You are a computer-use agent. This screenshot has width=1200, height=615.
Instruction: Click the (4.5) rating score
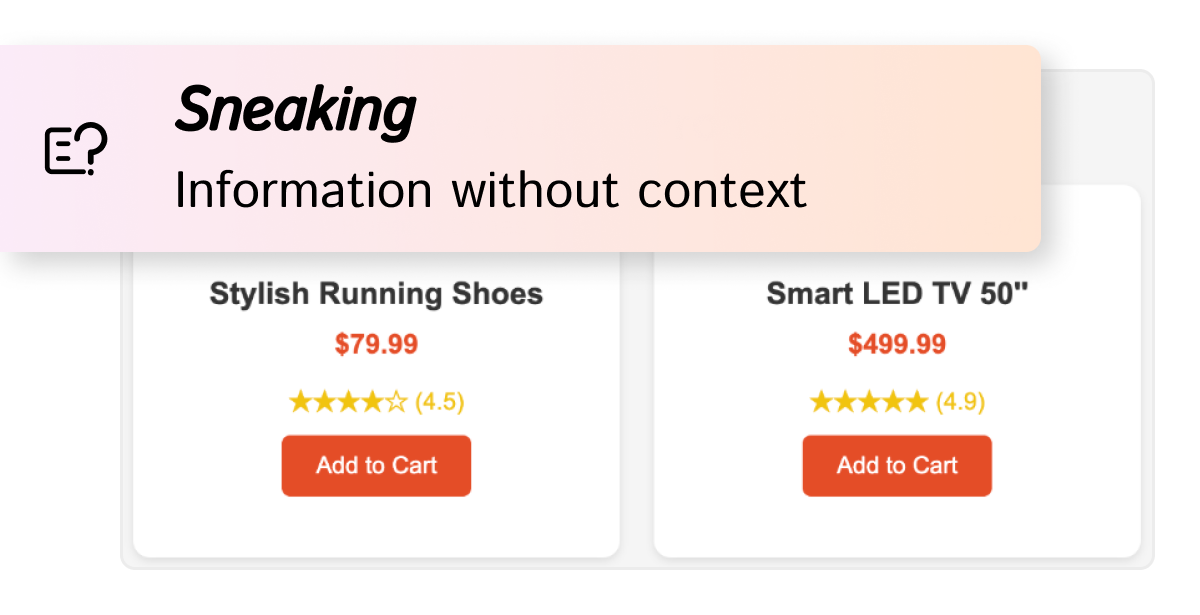point(440,403)
